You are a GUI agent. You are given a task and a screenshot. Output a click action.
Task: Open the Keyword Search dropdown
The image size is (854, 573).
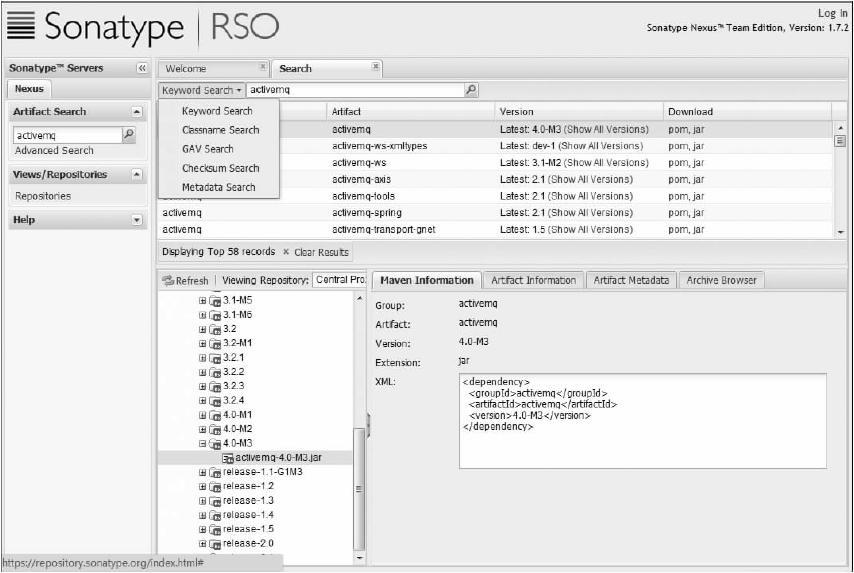202,90
